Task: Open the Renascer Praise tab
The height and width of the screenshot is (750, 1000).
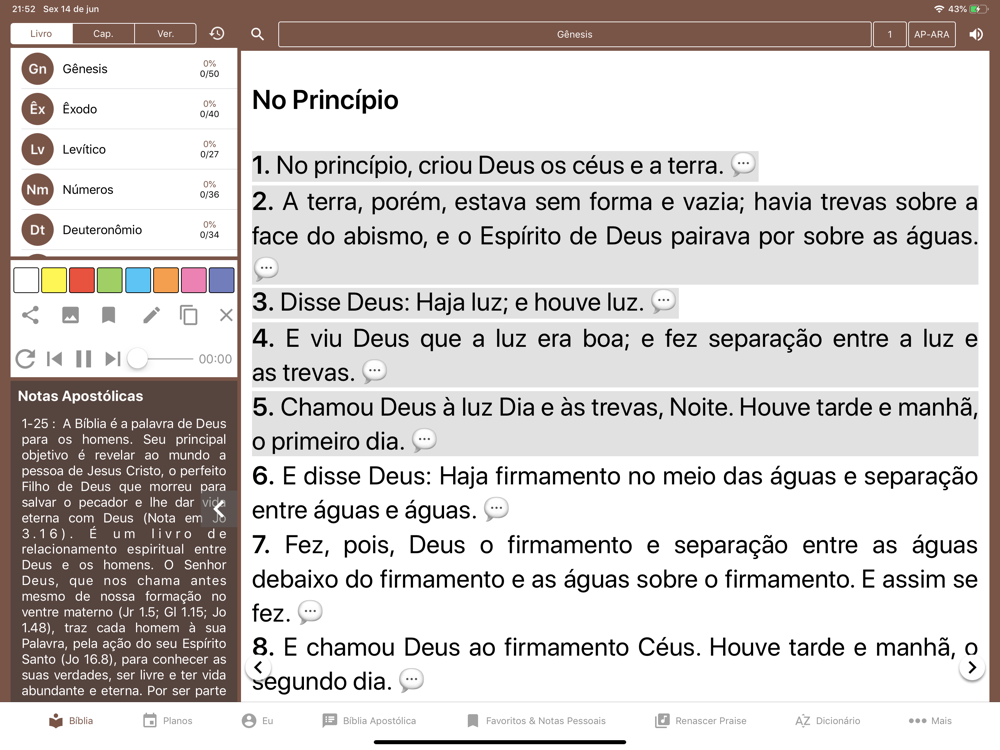Action: [x=701, y=721]
